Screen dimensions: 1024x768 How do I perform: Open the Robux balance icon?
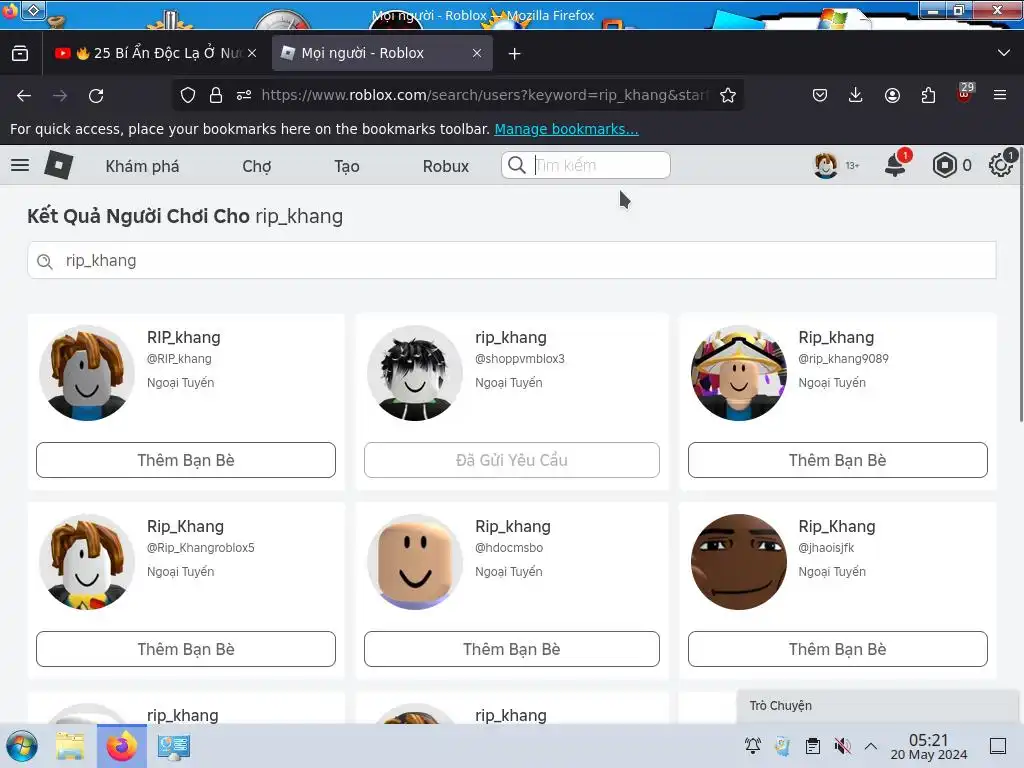[x=944, y=165]
